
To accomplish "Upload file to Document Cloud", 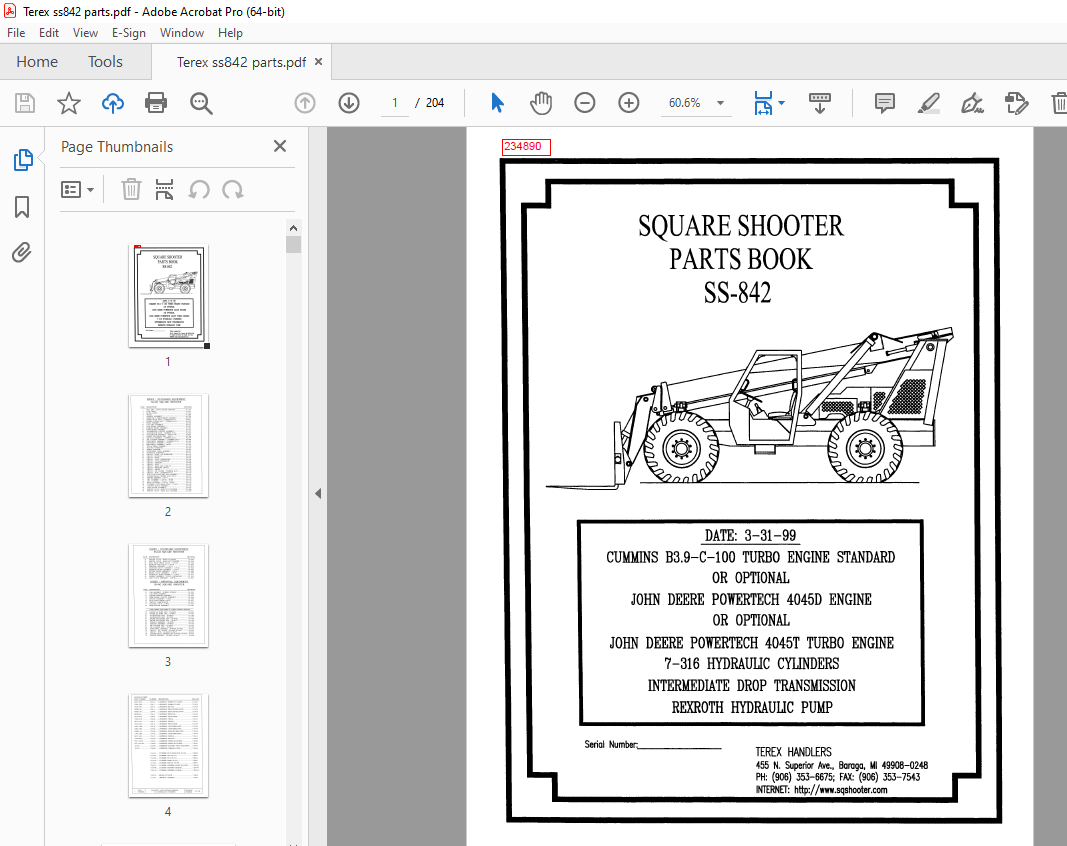I will (x=113, y=103).
